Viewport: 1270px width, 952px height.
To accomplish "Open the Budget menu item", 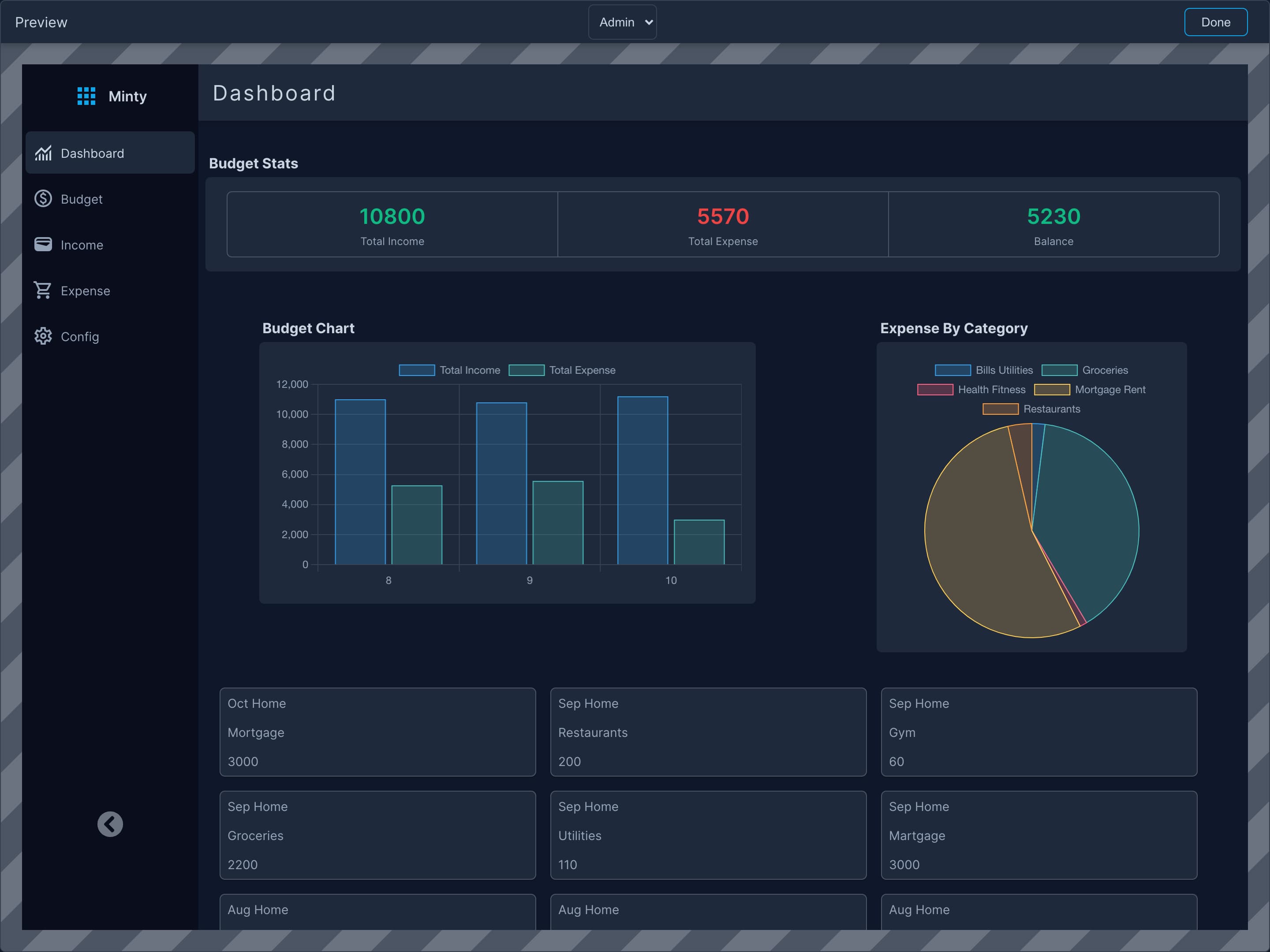I will (x=82, y=199).
